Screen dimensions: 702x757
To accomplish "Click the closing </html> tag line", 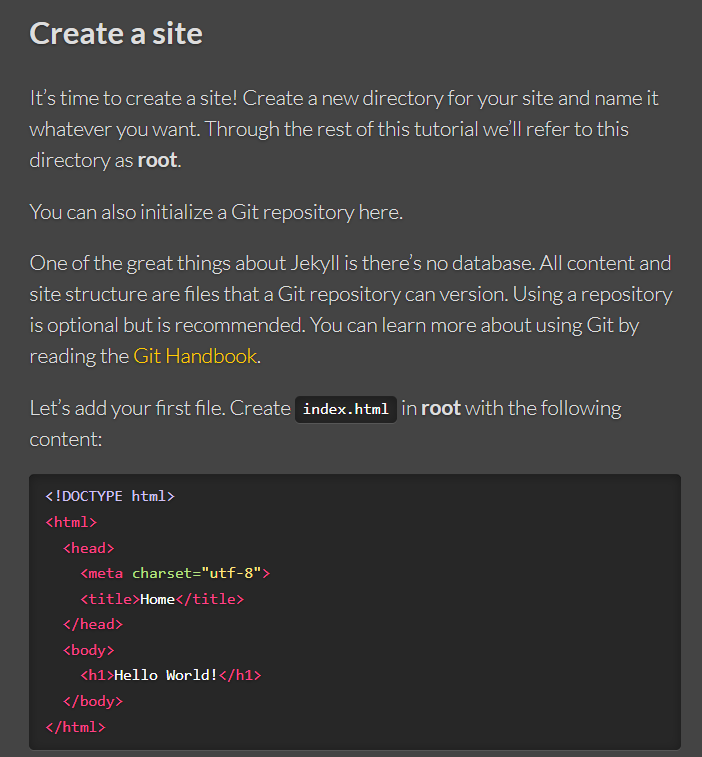I will [75, 727].
